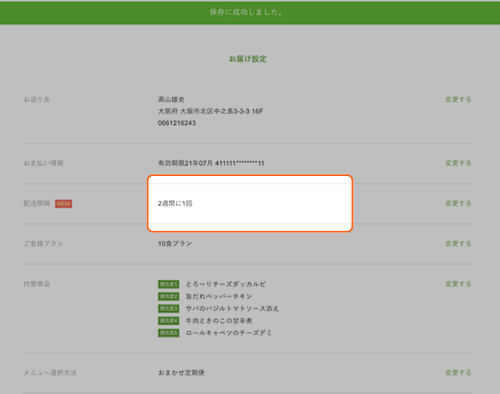Click 変更する link for お支払い情報

click(x=458, y=163)
